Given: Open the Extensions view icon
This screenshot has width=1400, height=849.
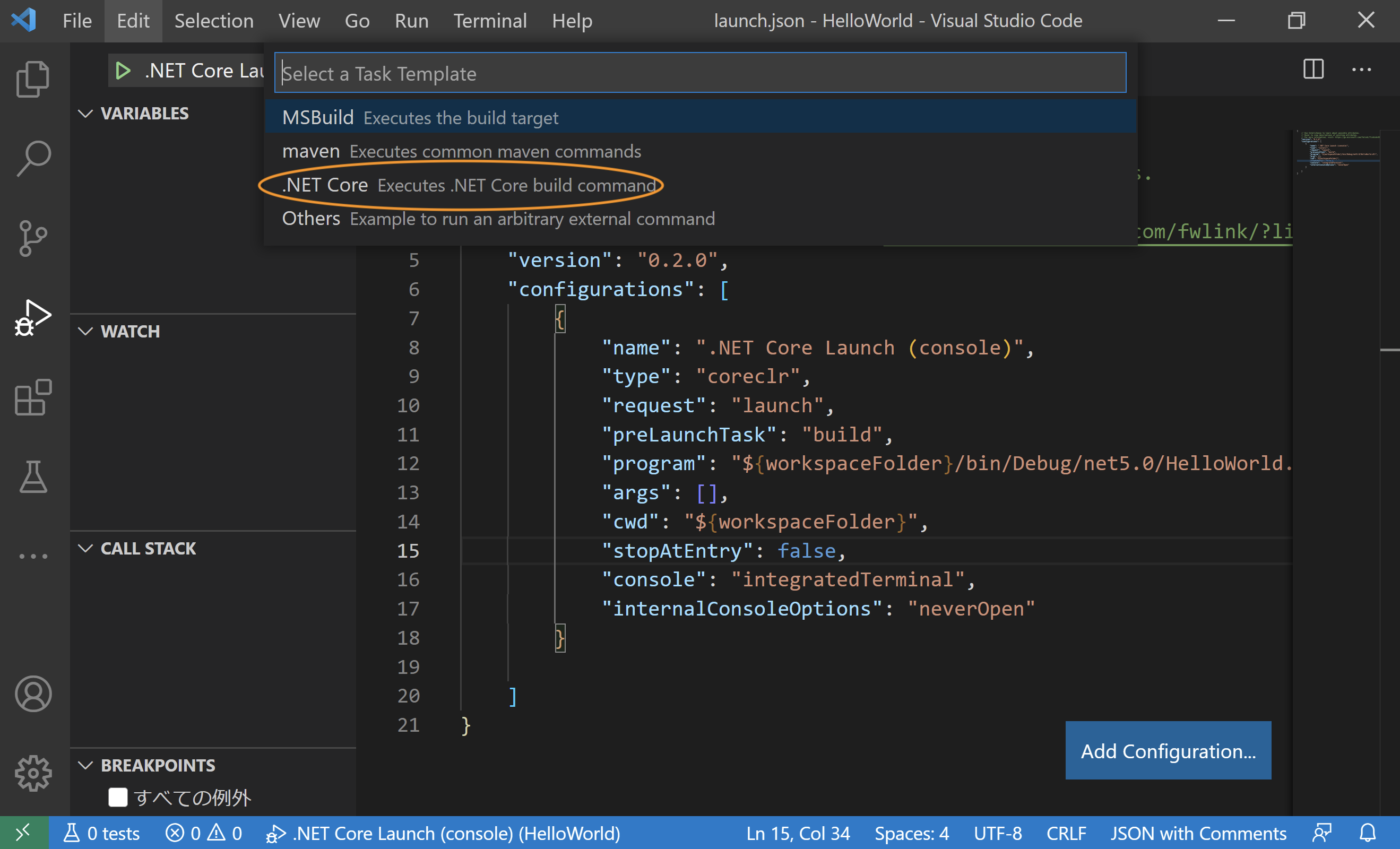Looking at the screenshot, I should coord(33,397).
